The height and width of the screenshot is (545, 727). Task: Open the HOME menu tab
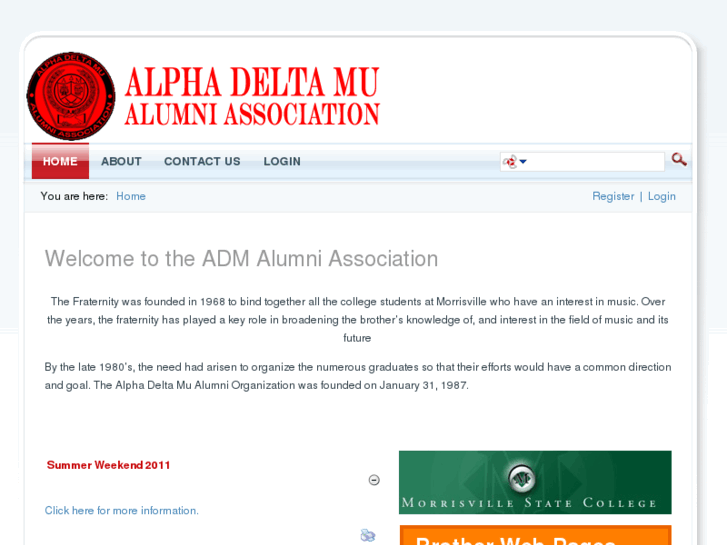[60, 161]
